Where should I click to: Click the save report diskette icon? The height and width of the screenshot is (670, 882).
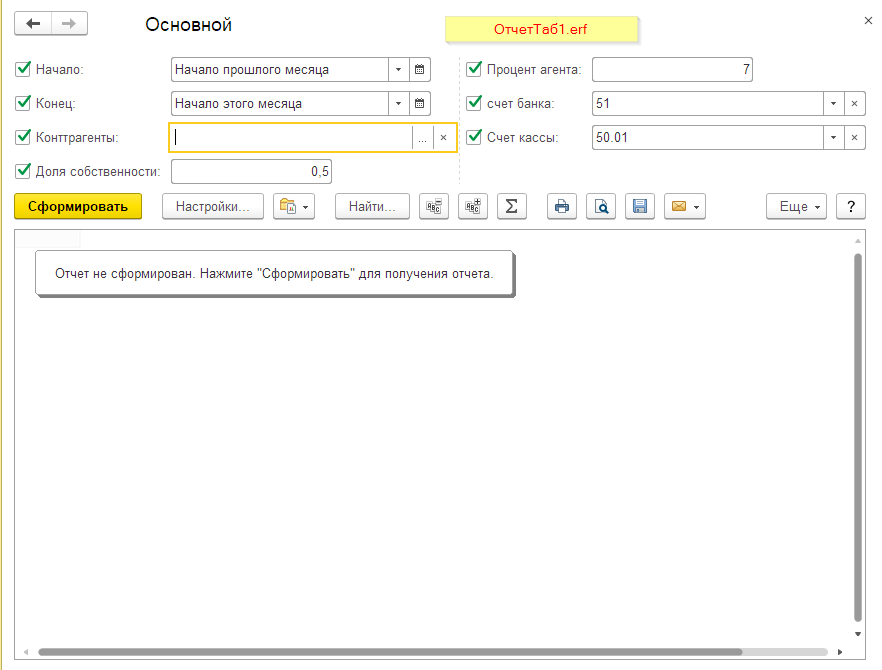(x=640, y=206)
